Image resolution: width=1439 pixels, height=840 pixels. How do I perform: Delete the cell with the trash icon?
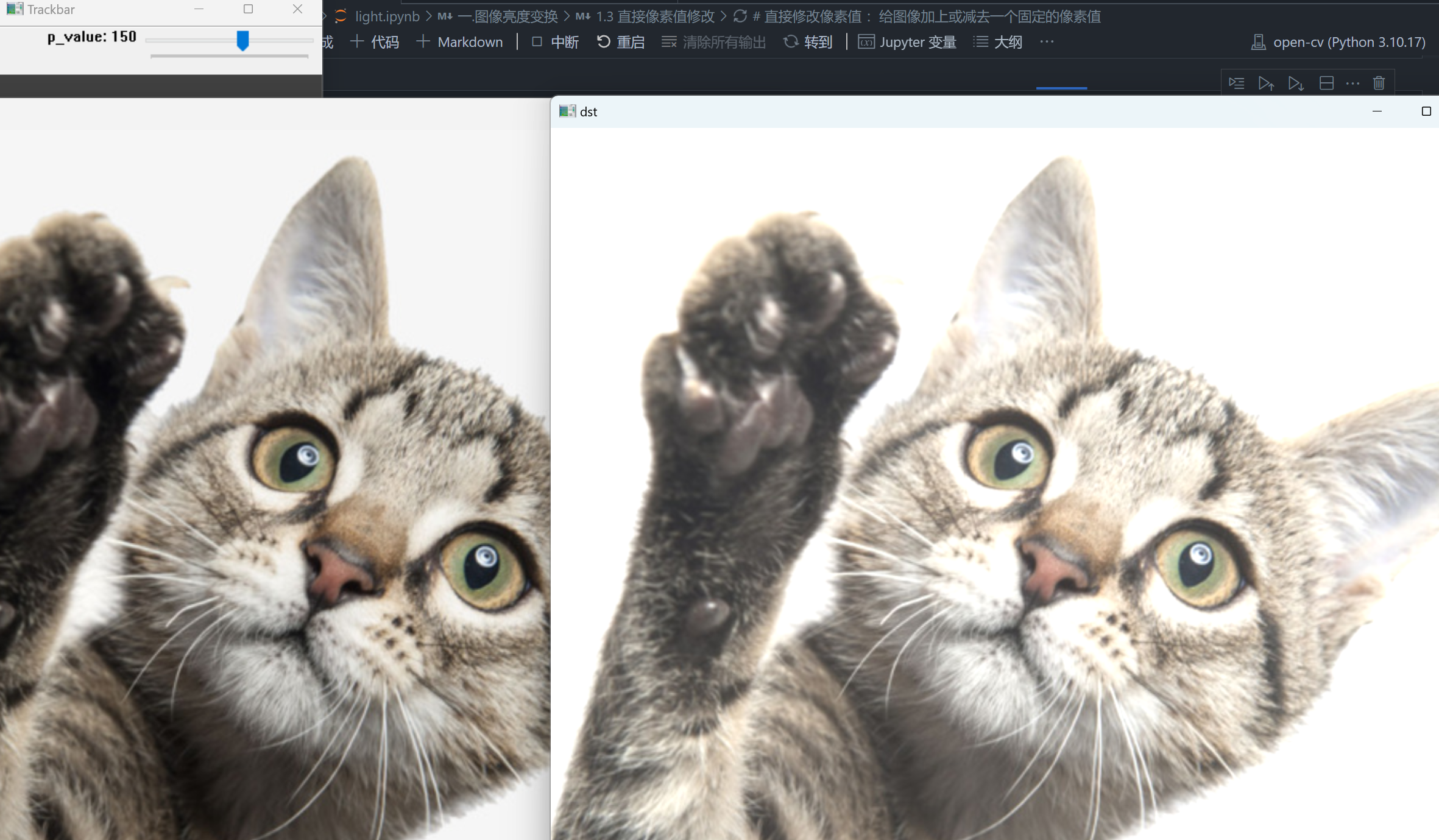click(x=1379, y=83)
